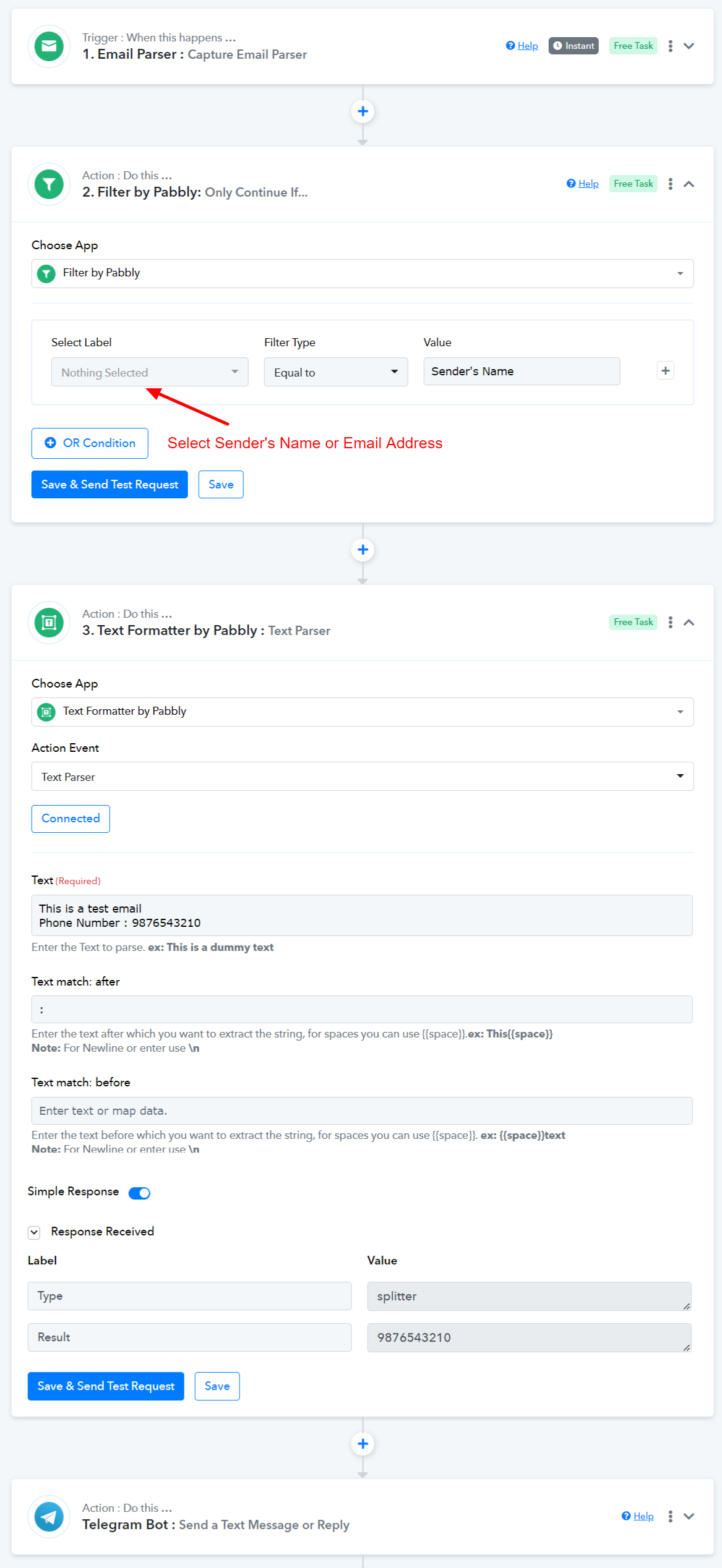
Task: Open three-dot menu for Email Parser step
Action: pos(671,46)
